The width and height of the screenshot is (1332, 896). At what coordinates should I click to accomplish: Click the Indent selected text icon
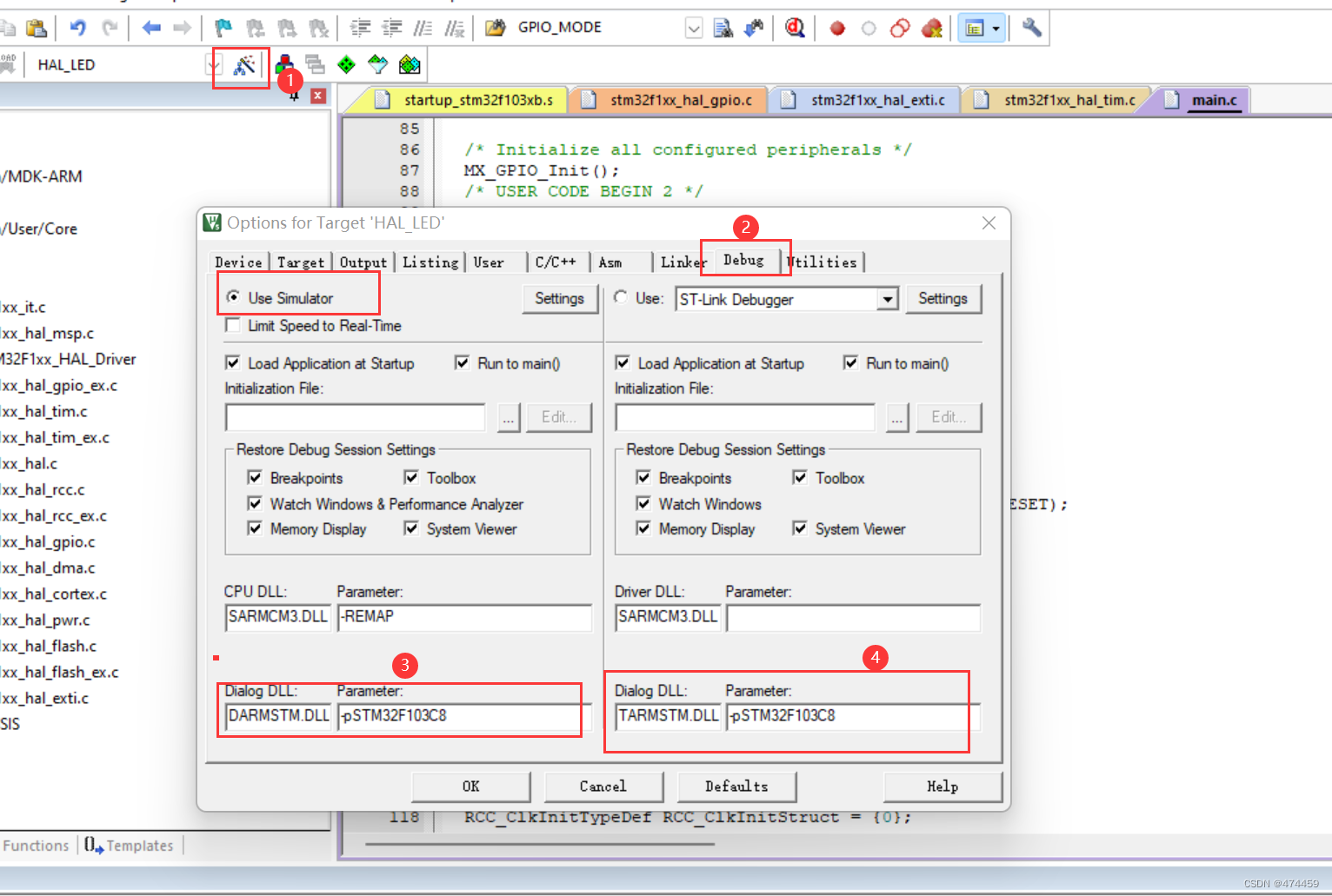click(x=360, y=29)
